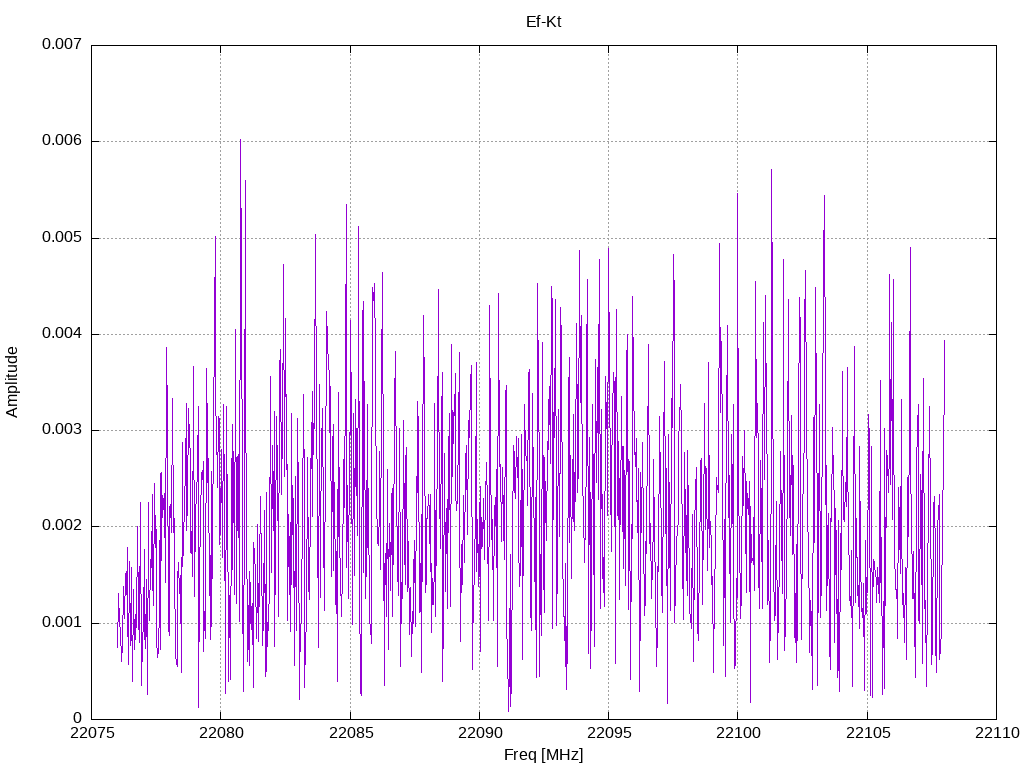
Task: Click the x-axis tick label 22105
Action: pos(868,733)
